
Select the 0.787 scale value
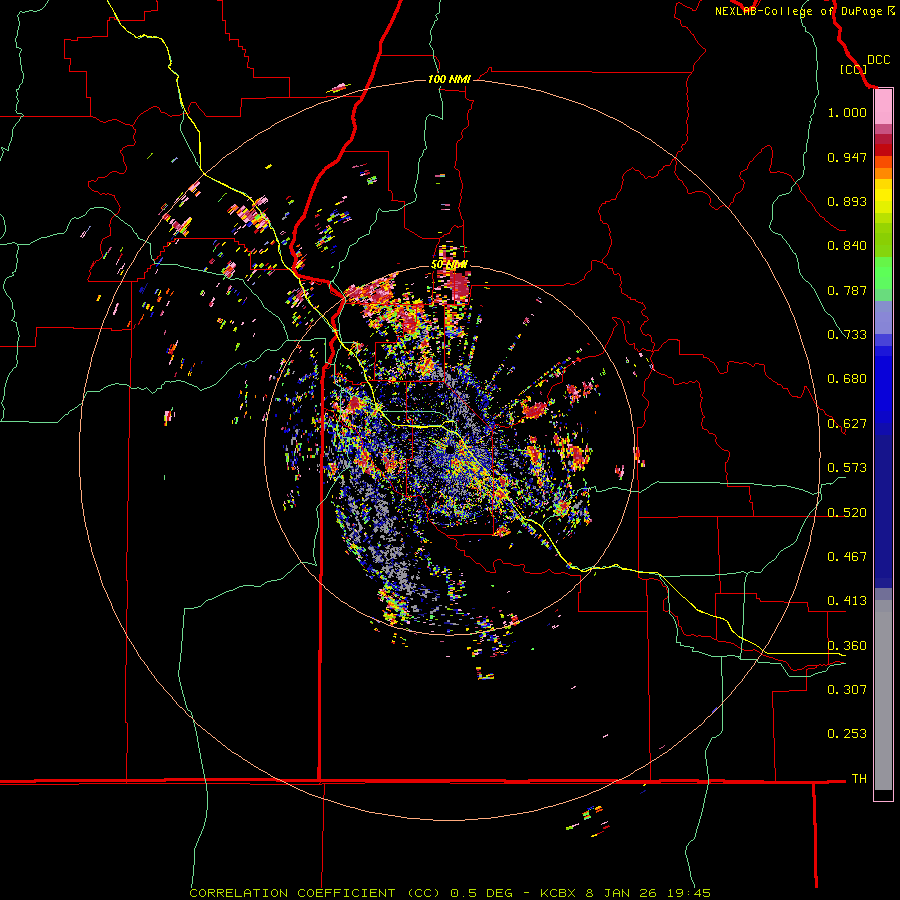847,290
